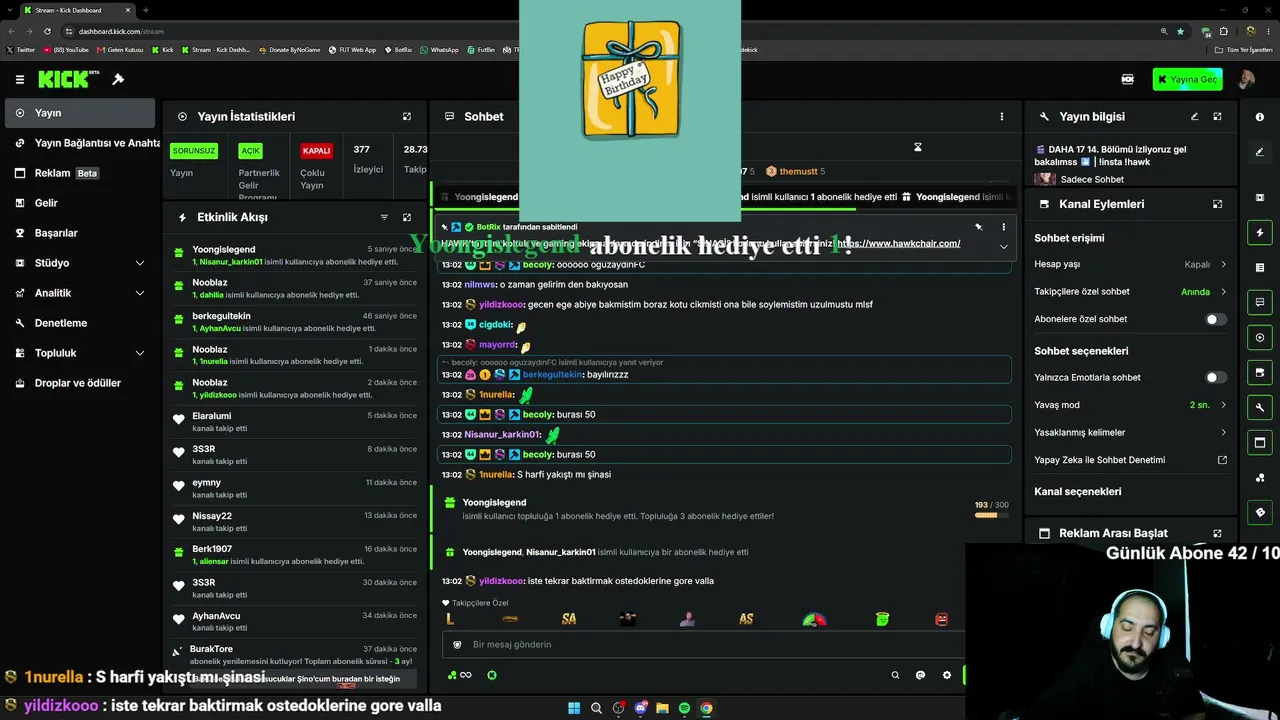
Task: Click the info icon in right sidebar
Action: coord(1259,117)
